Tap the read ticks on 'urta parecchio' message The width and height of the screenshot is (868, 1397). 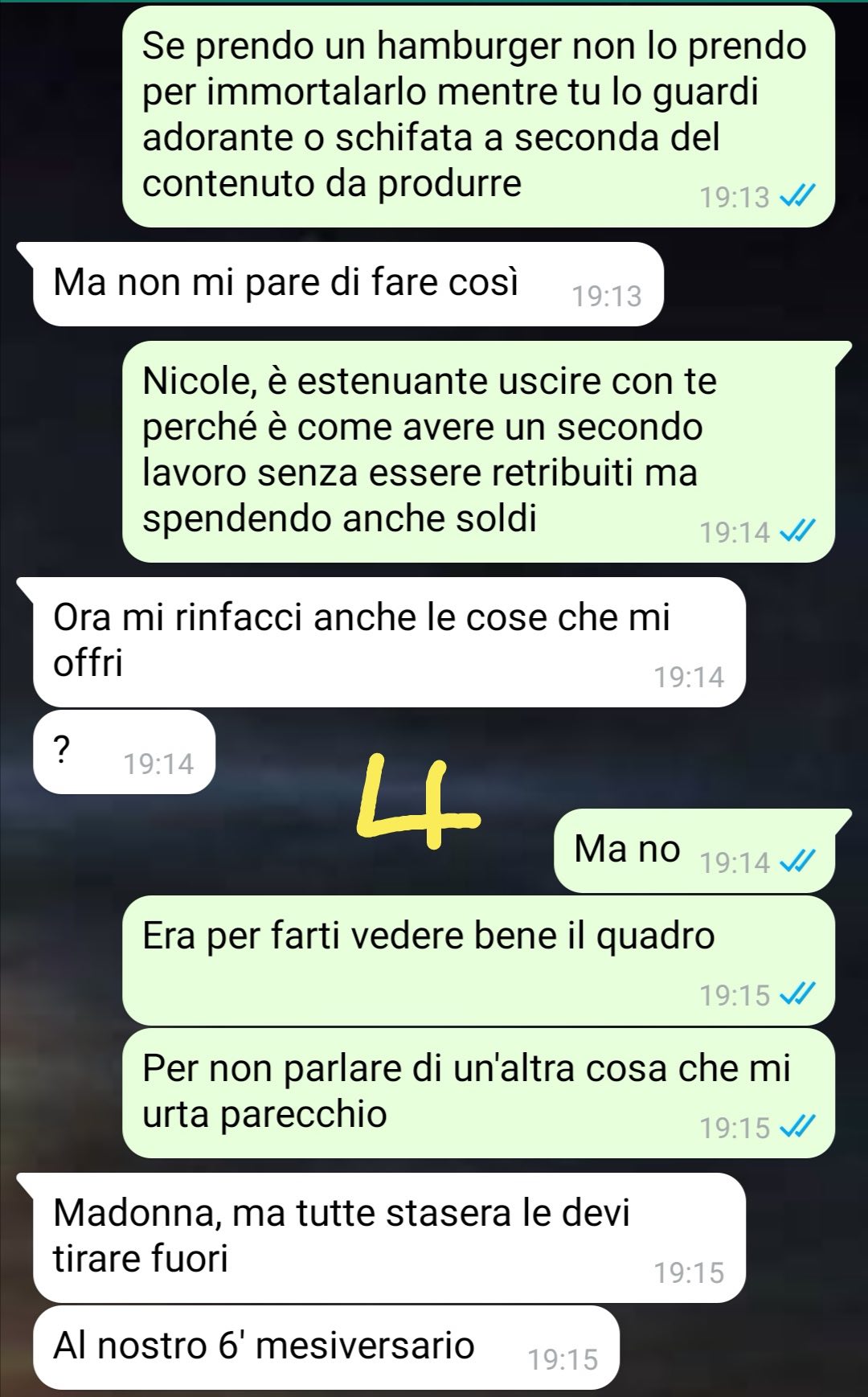(798, 1127)
